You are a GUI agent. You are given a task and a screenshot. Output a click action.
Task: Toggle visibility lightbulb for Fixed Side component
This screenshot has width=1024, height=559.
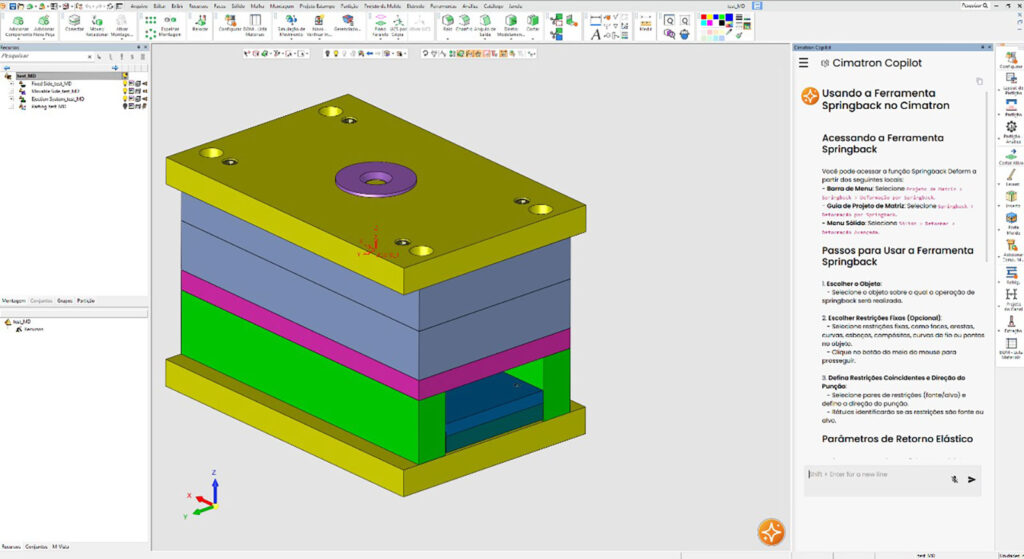[125, 84]
